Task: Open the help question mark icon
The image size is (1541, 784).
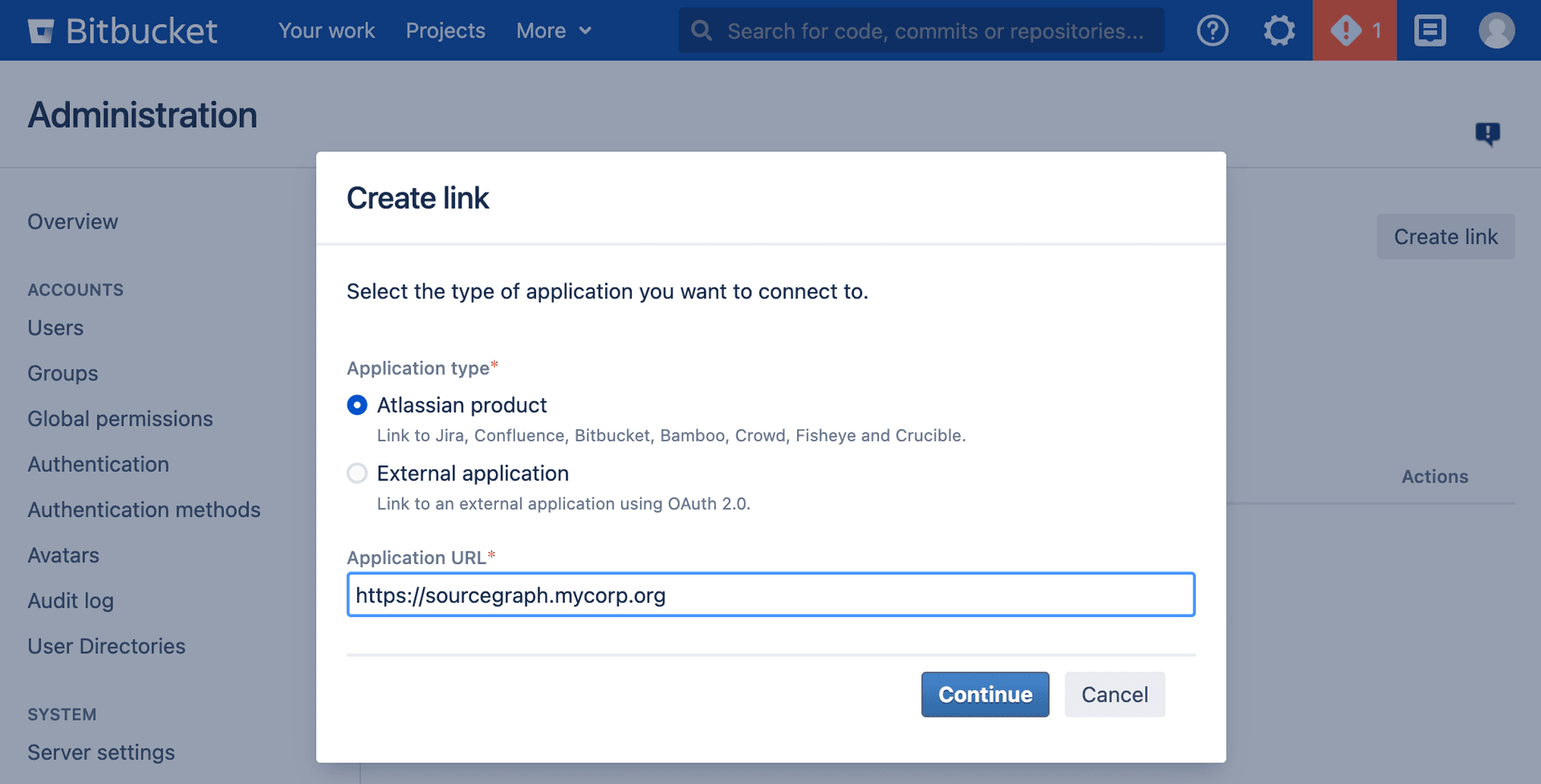Action: tap(1212, 30)
